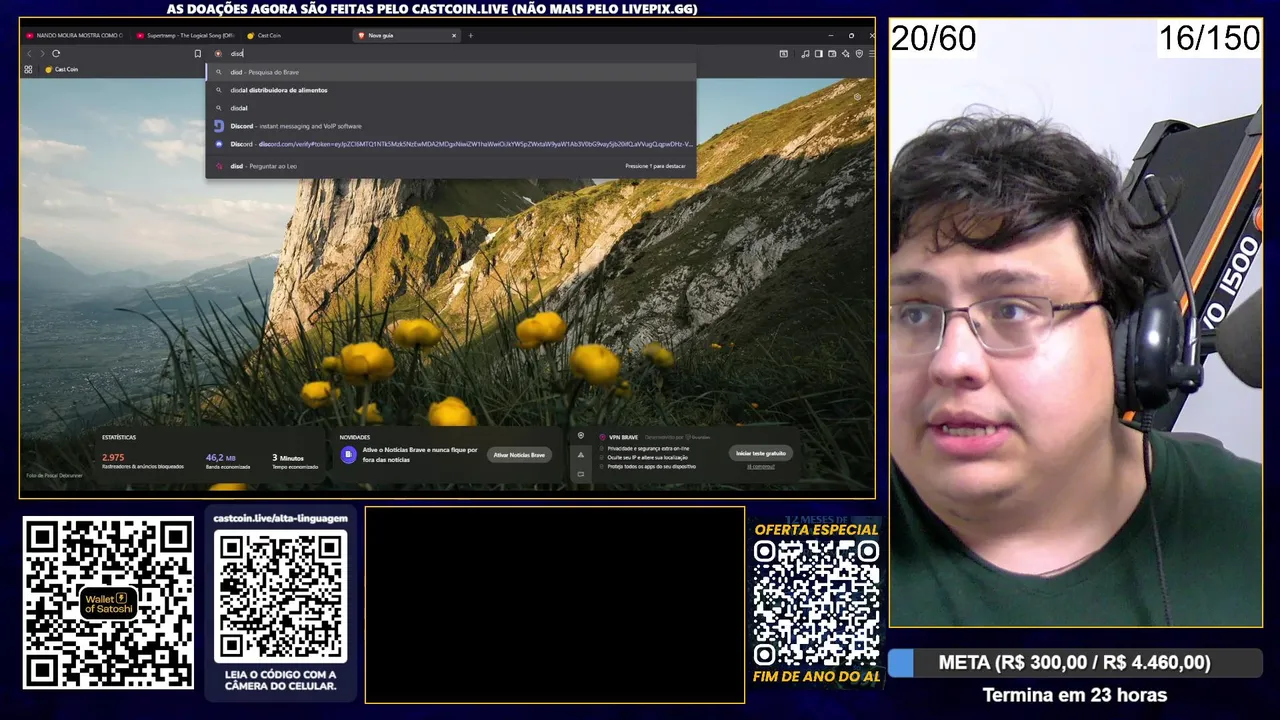Open the apps grid icon in bookmarks bar
1280x720 pixels.
pyautogui.click(x=28, y=70)
